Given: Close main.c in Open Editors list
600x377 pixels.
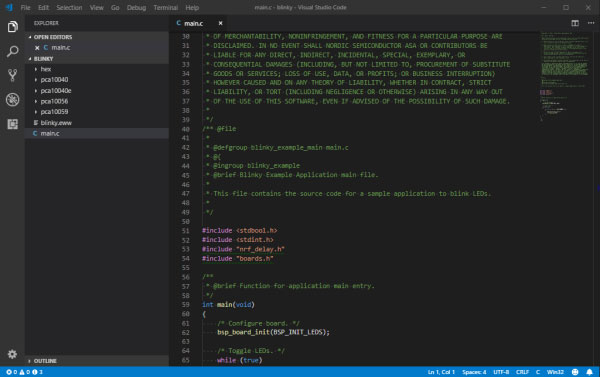Looking at the screenshot, I should pyautogui.click(x=37, y=48).
